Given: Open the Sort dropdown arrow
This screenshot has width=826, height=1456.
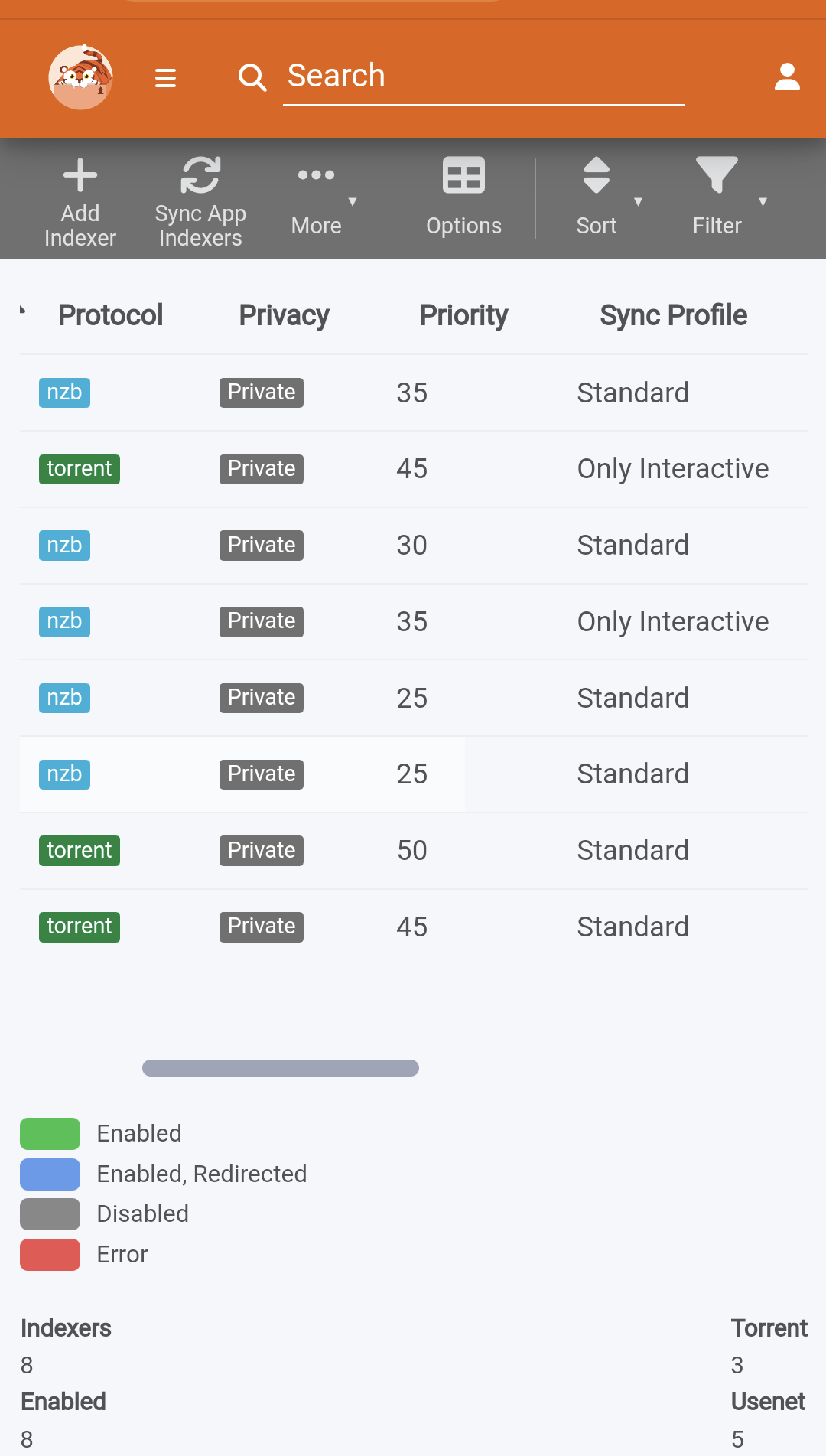Looking at the screenshot, I should tap(639, 204).
